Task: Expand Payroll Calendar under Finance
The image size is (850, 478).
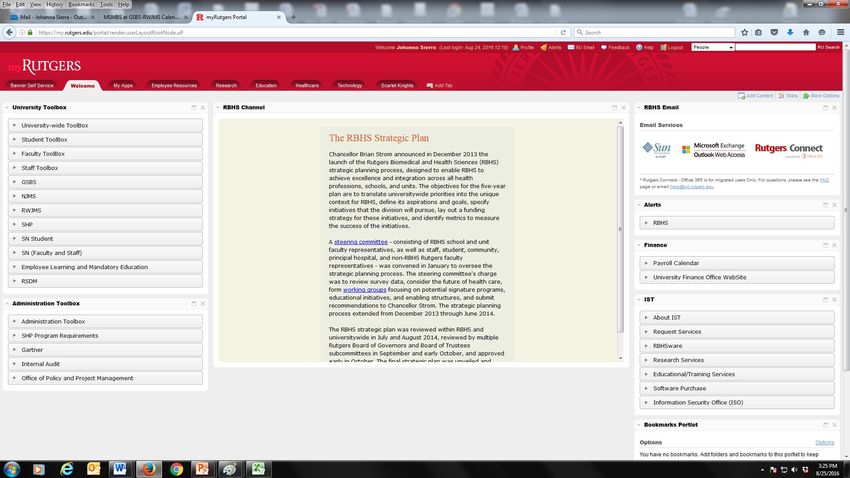Action: pyautogui.click(x=737, y=263)
